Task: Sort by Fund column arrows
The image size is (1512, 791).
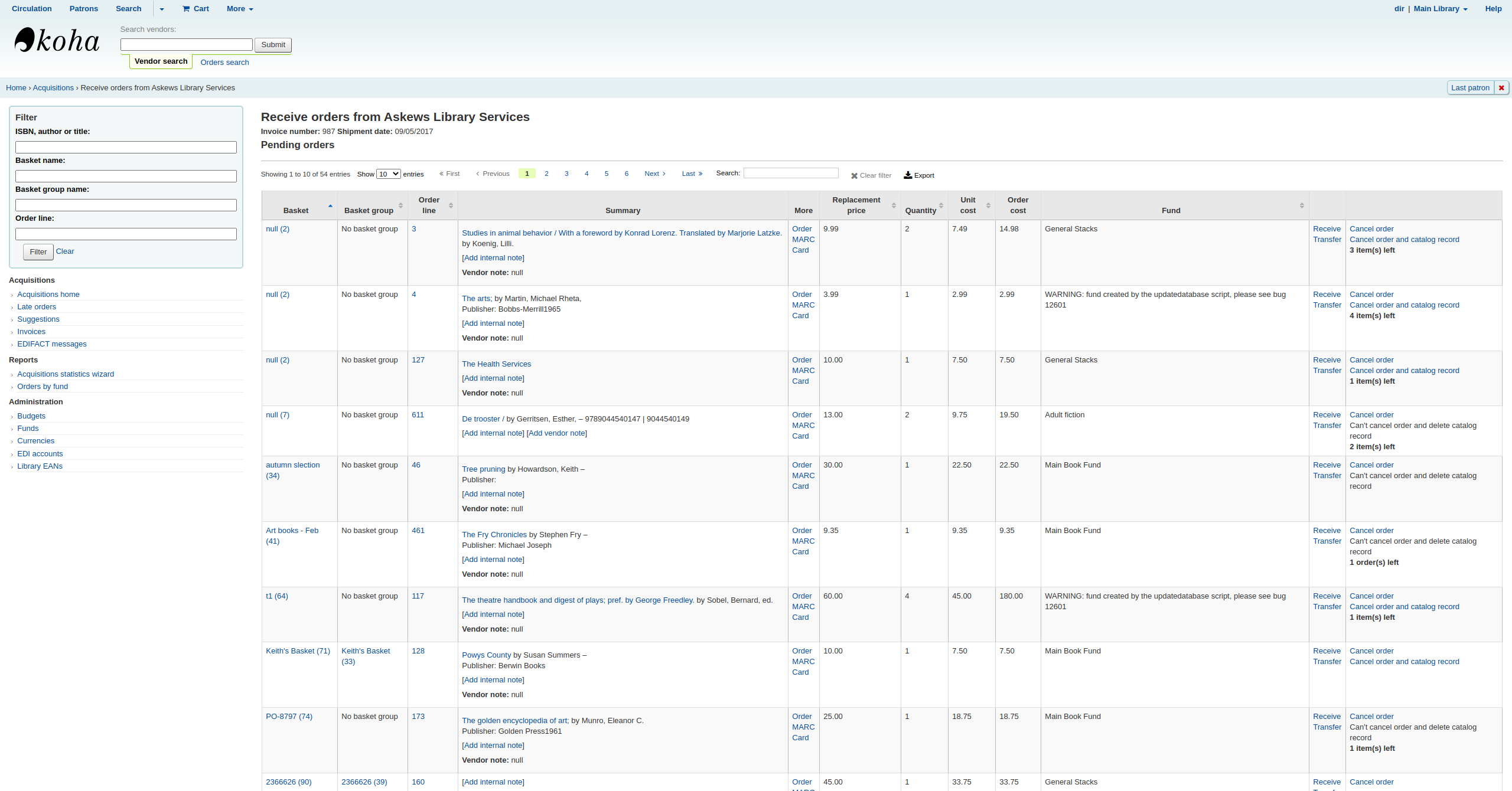Action: tap(1301, 205)
